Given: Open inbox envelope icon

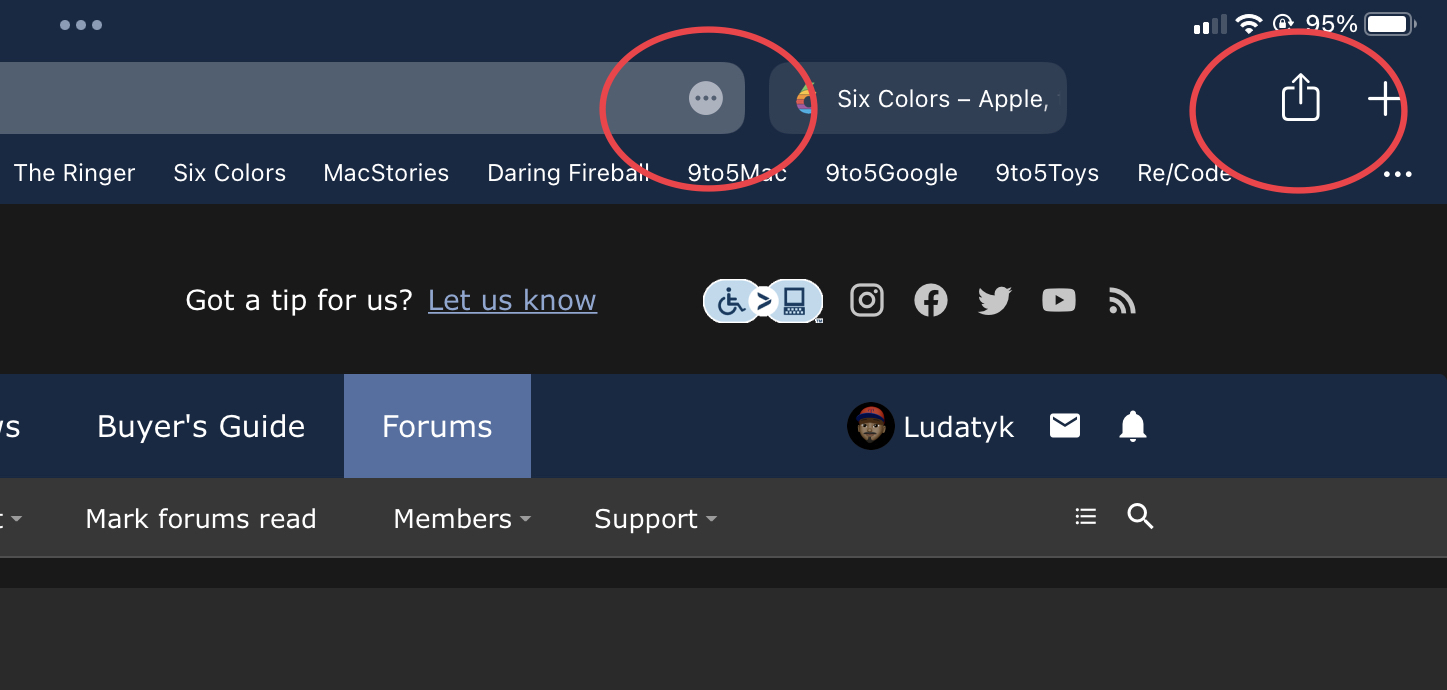Looking at the screenshot, I should pyautogui.click(x=1064, y=427).
